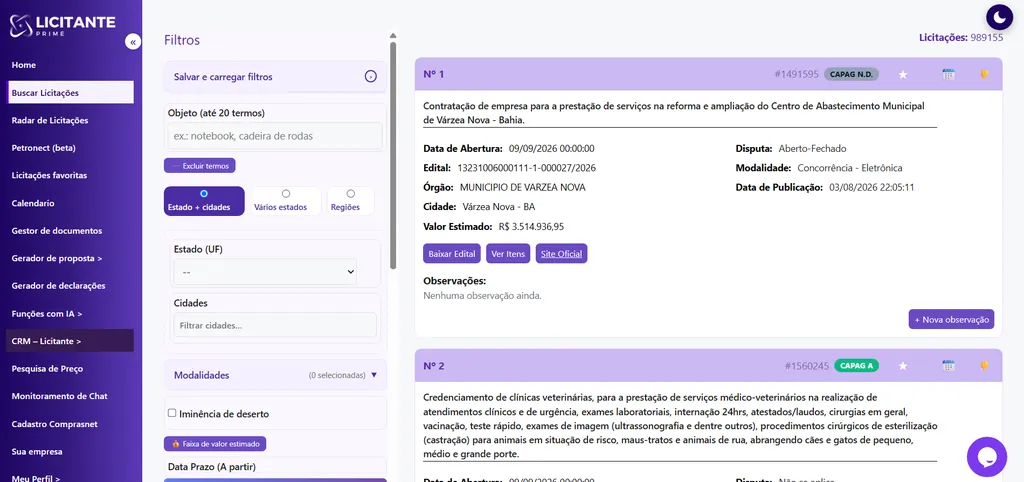Click the edital number 13231006000111-1-000027/2026
The width and height of the screenshot is (1024, 482).
click(x=526, y=168)
